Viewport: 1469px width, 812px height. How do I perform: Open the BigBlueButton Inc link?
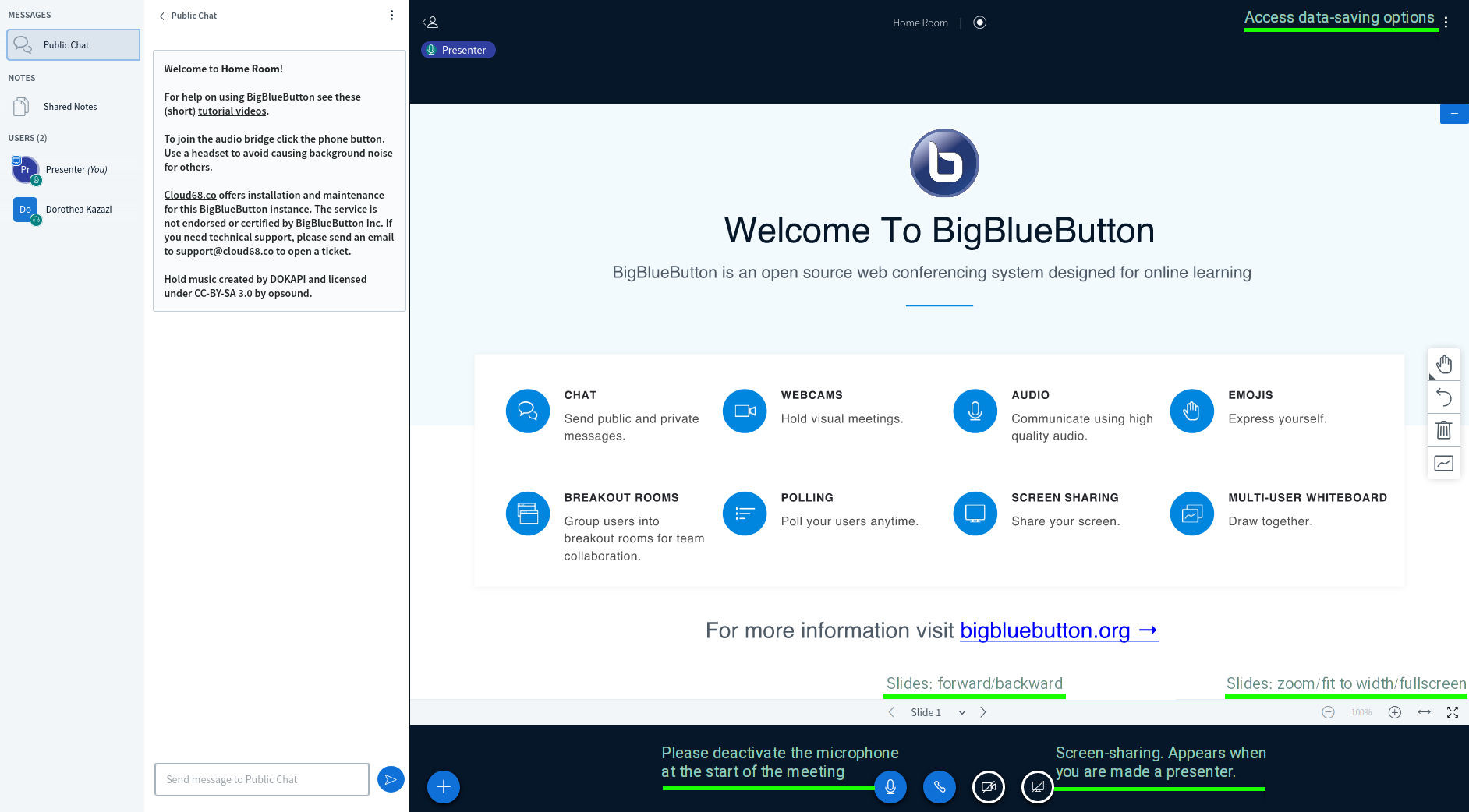[x=338, y=224]
